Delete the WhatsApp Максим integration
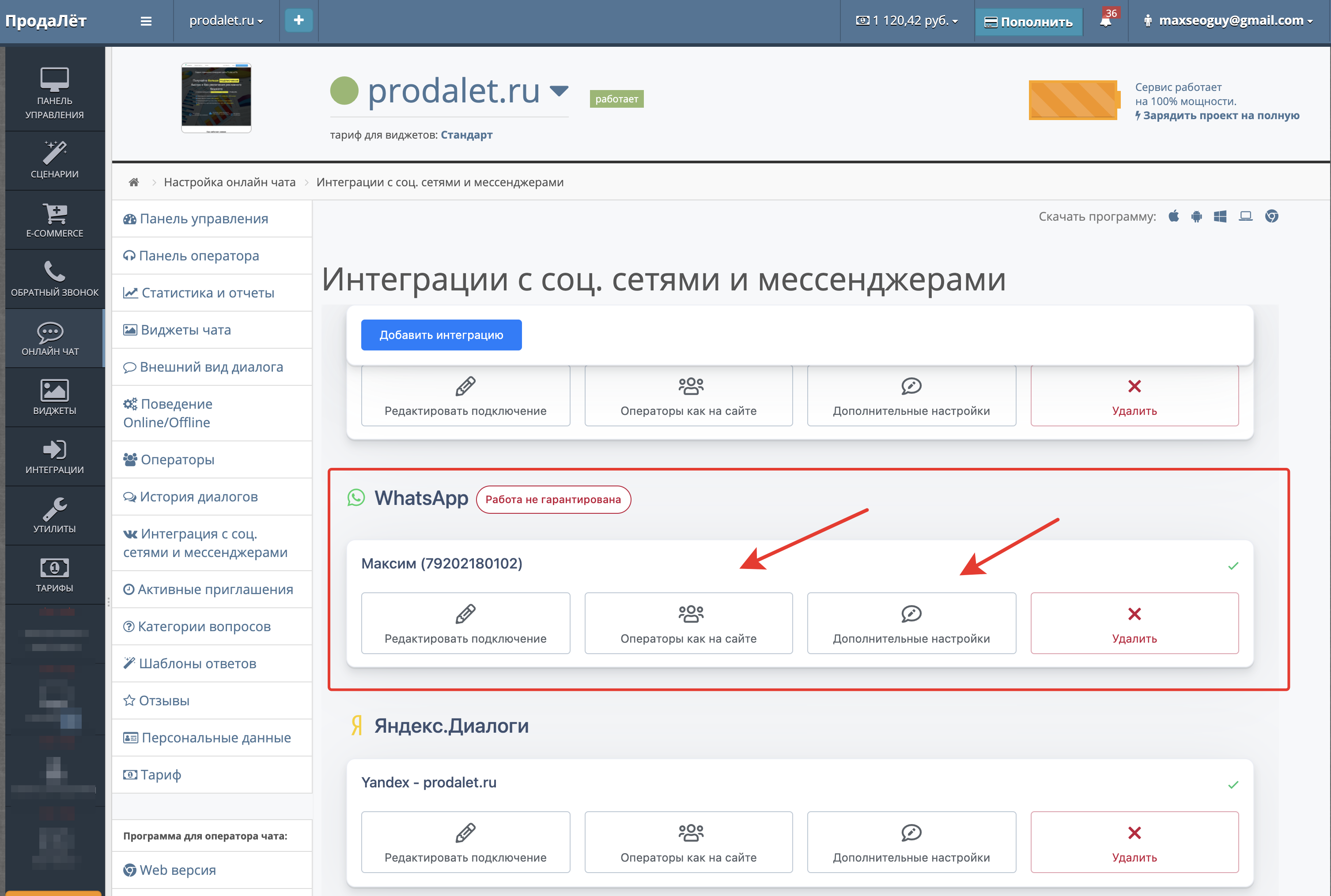 [1134, 623]
